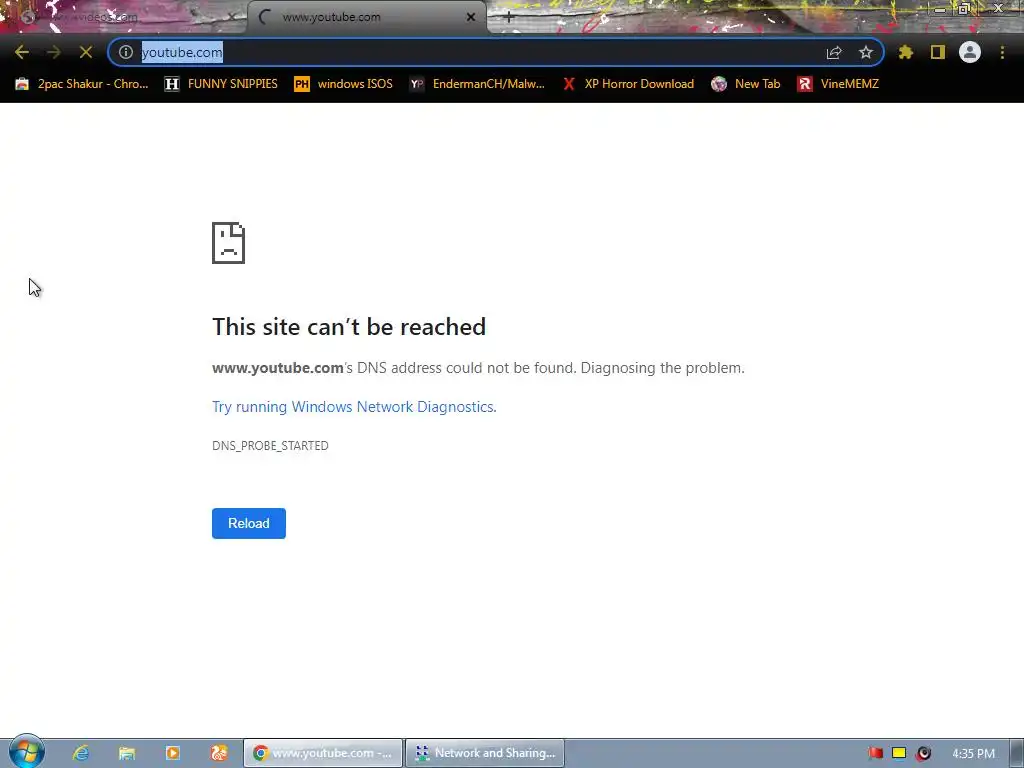Image resolution: width=1024 pixels, height=768 pixels.
Task: Click the Show desktop strip
Action: pyautogui.click(x=1018, y=753)
